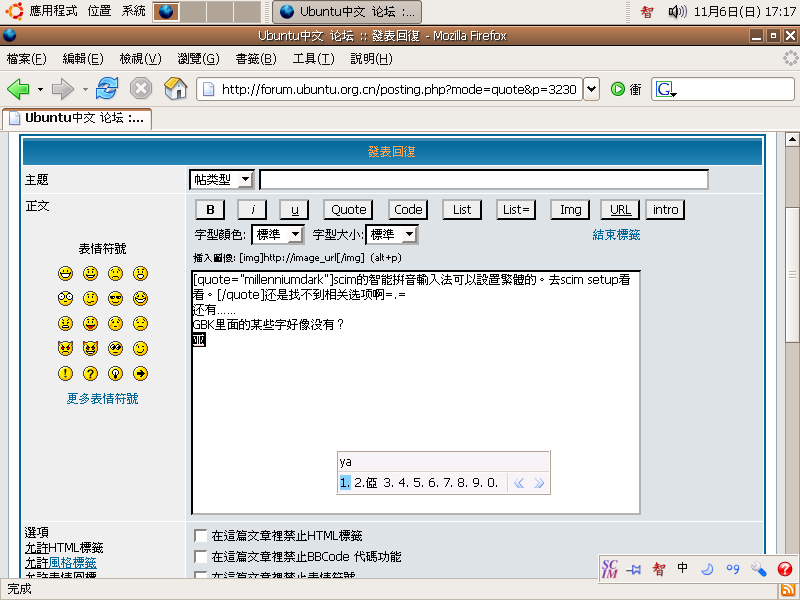Insert the question mark emoticon
Viewport: 800px width, 600px height.
(90, 373)
